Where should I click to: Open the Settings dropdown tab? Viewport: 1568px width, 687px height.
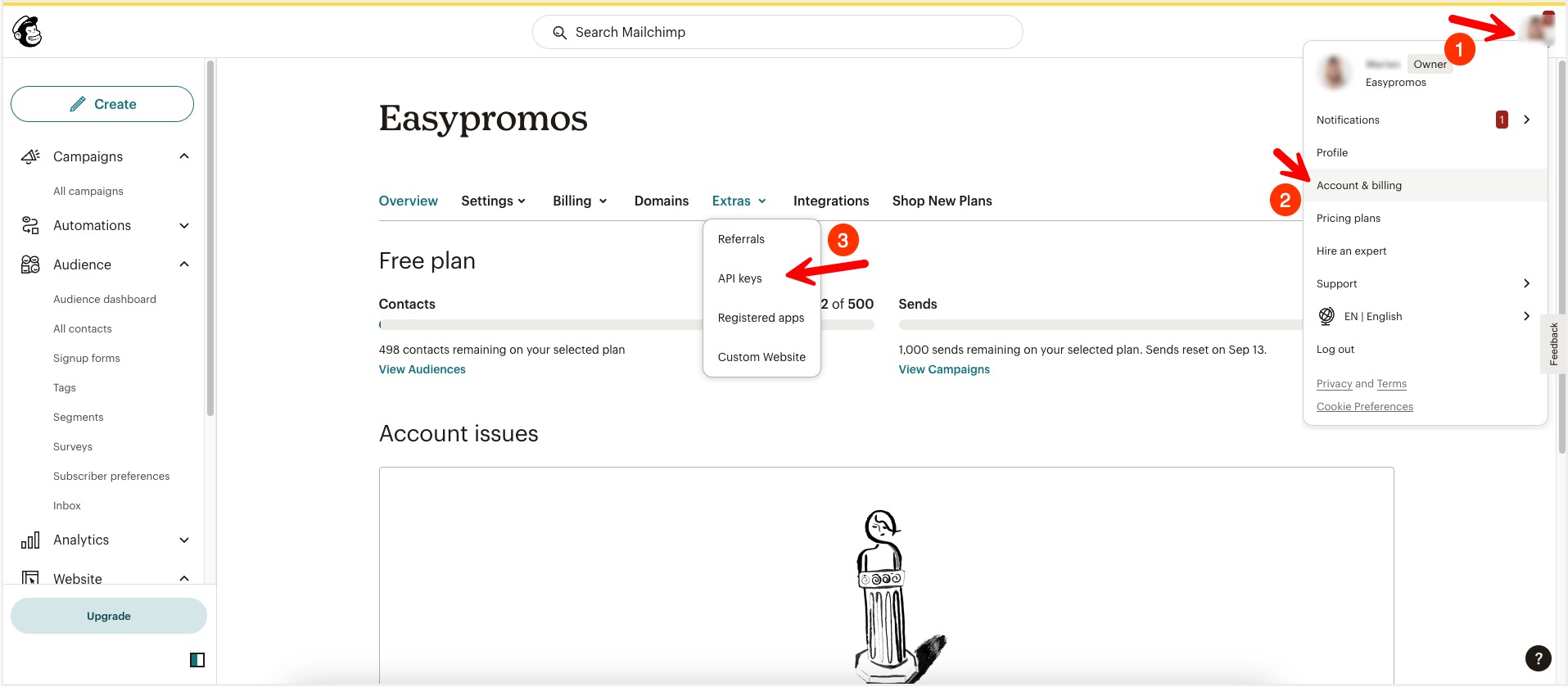(x=494, y=201)
